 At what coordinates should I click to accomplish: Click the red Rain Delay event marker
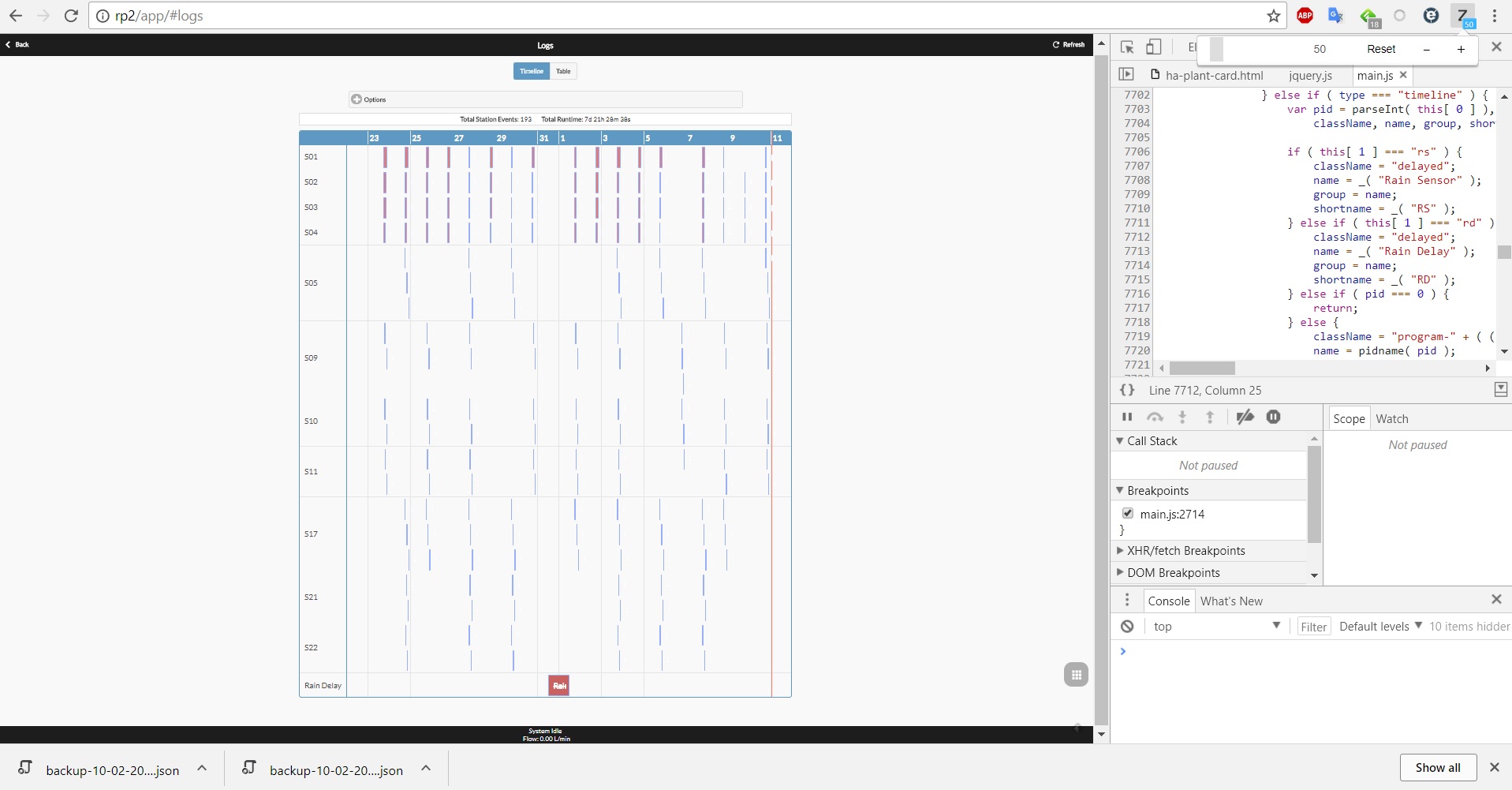coord(559,685)
